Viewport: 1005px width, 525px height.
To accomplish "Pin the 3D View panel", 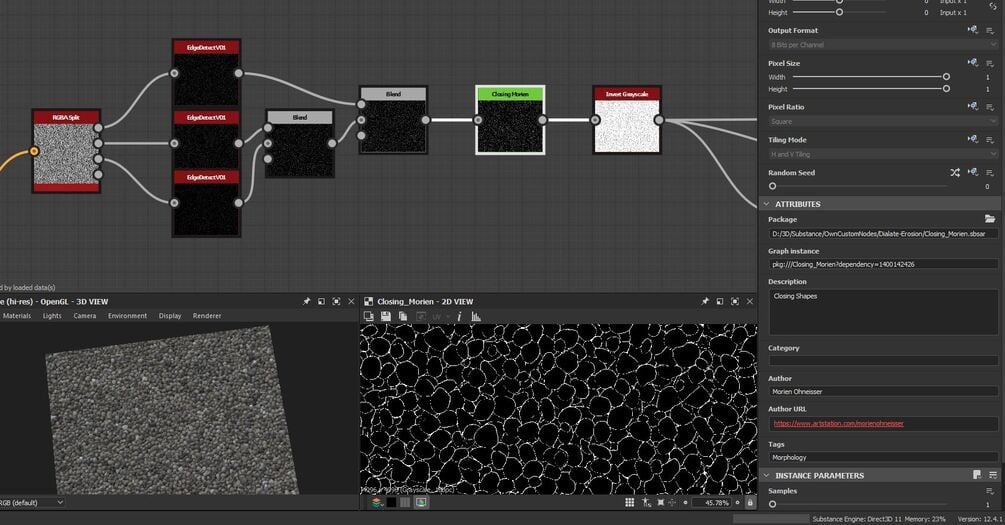I will coord(306,301).
